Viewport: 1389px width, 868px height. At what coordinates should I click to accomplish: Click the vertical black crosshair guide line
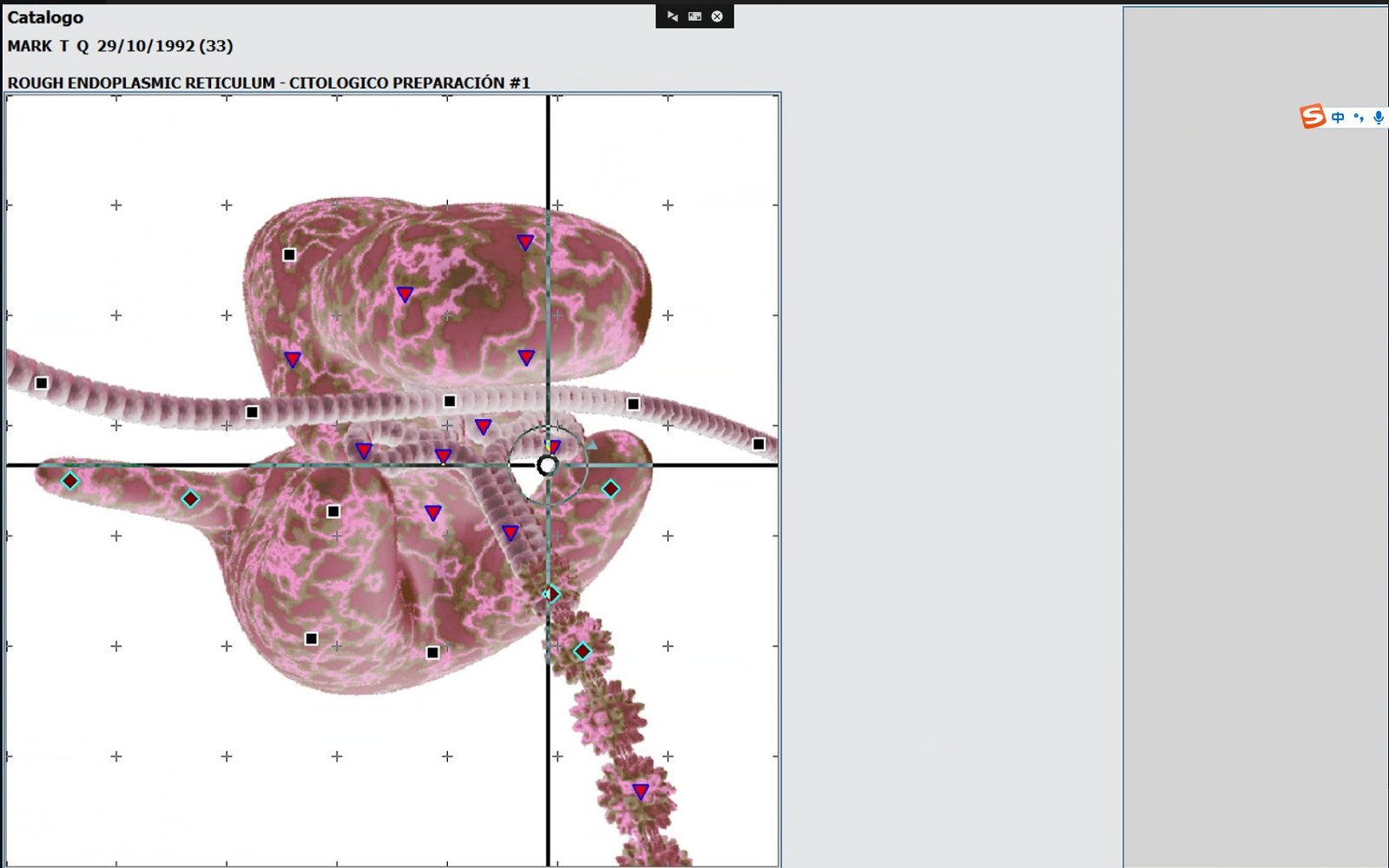[547, 694]
